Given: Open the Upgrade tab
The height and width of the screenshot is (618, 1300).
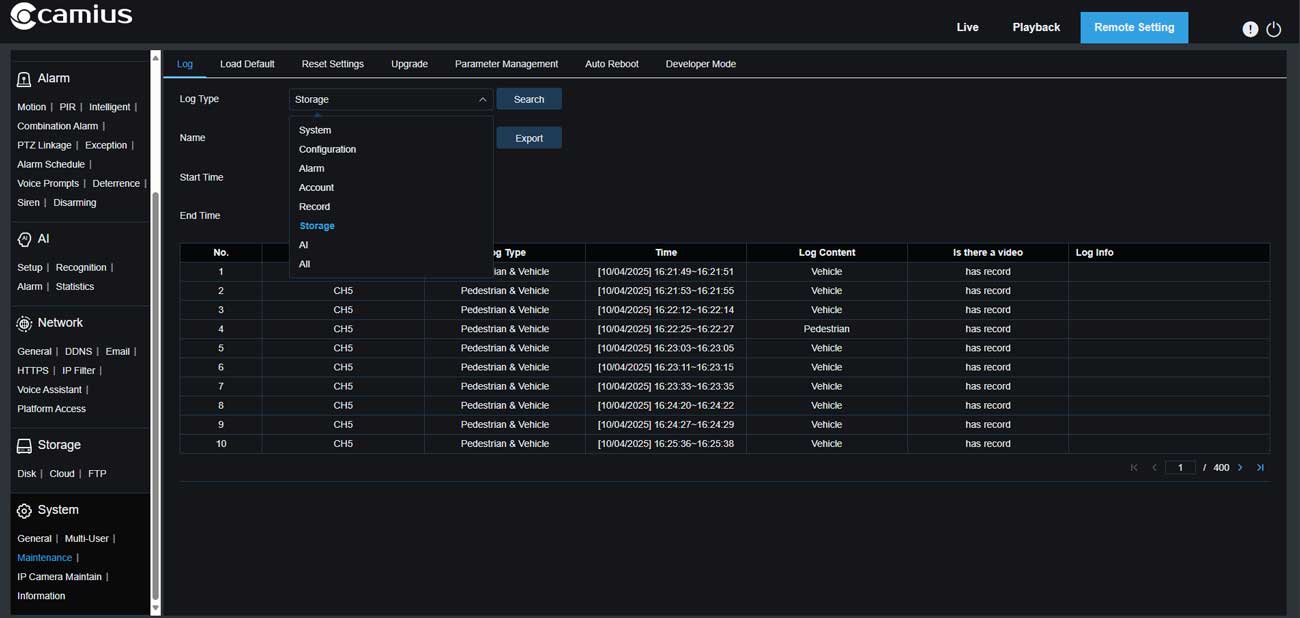Looking at the screenshot, I should pyautogui.click(x=409, y=64).
